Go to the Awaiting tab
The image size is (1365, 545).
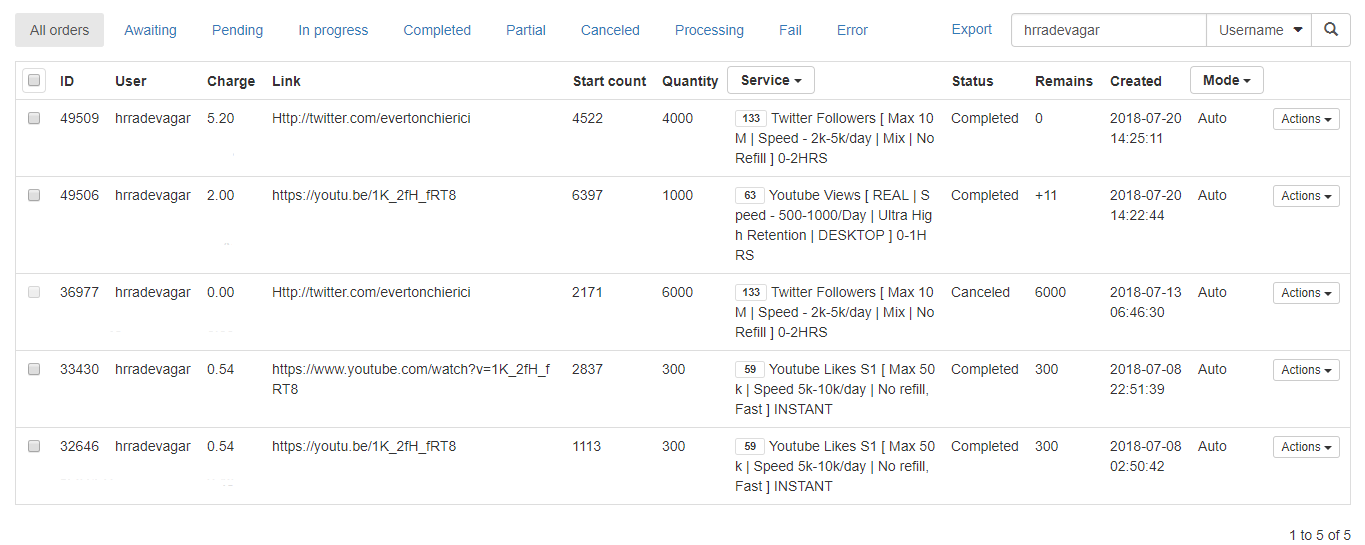pos(148,30)
